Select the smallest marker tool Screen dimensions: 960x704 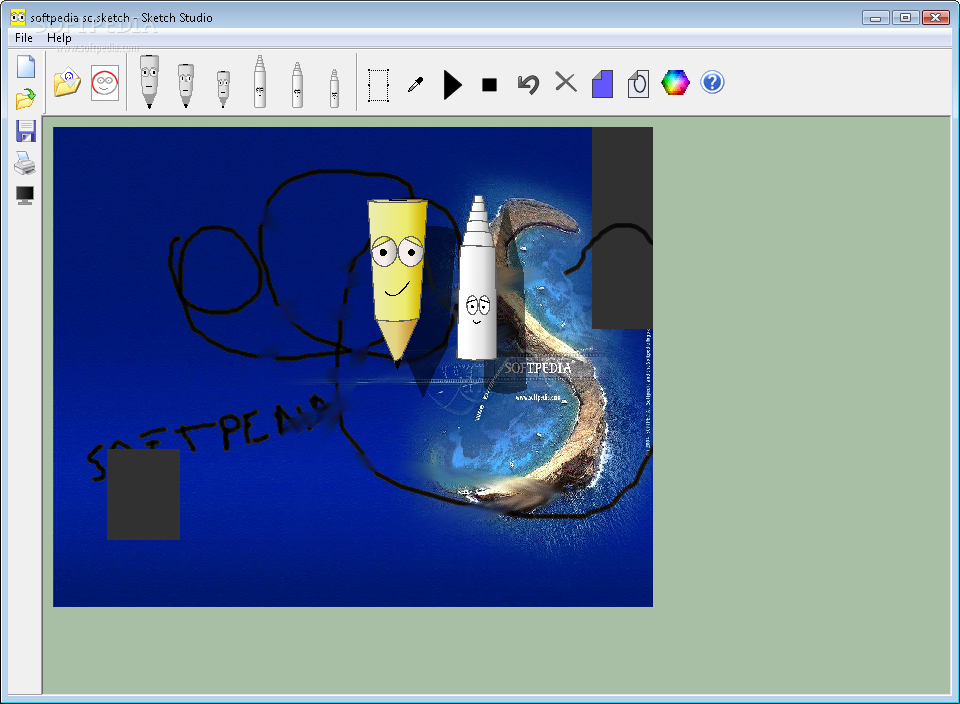334,89
